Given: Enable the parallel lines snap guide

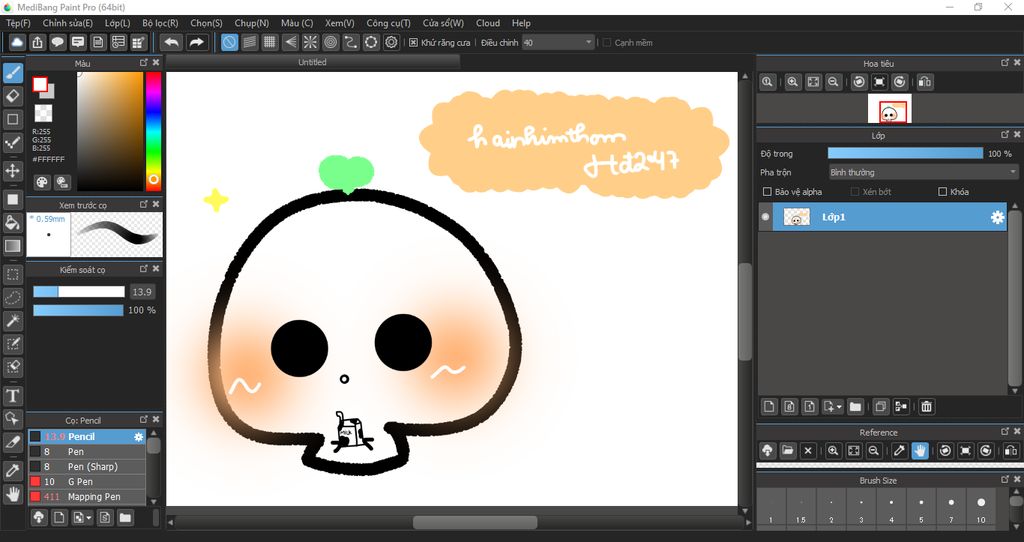Looking at the screenshot, I should tap(249, 42).
